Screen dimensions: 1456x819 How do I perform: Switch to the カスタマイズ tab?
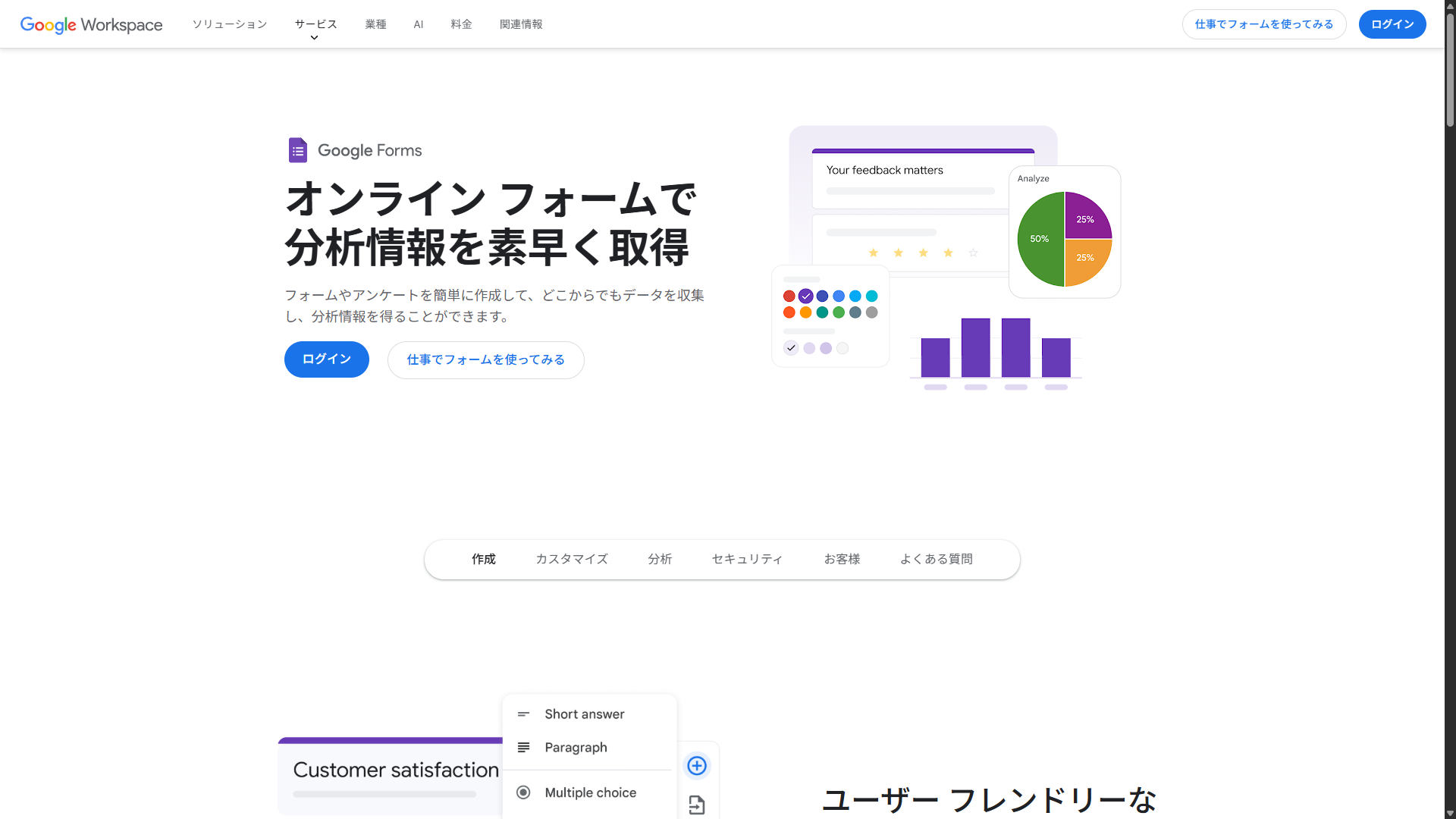[x=571, y=559]
